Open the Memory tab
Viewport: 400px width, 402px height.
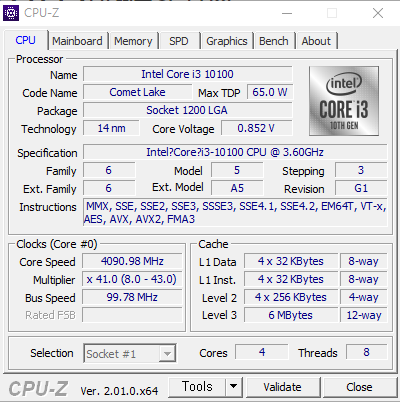[x=133, y=41]
